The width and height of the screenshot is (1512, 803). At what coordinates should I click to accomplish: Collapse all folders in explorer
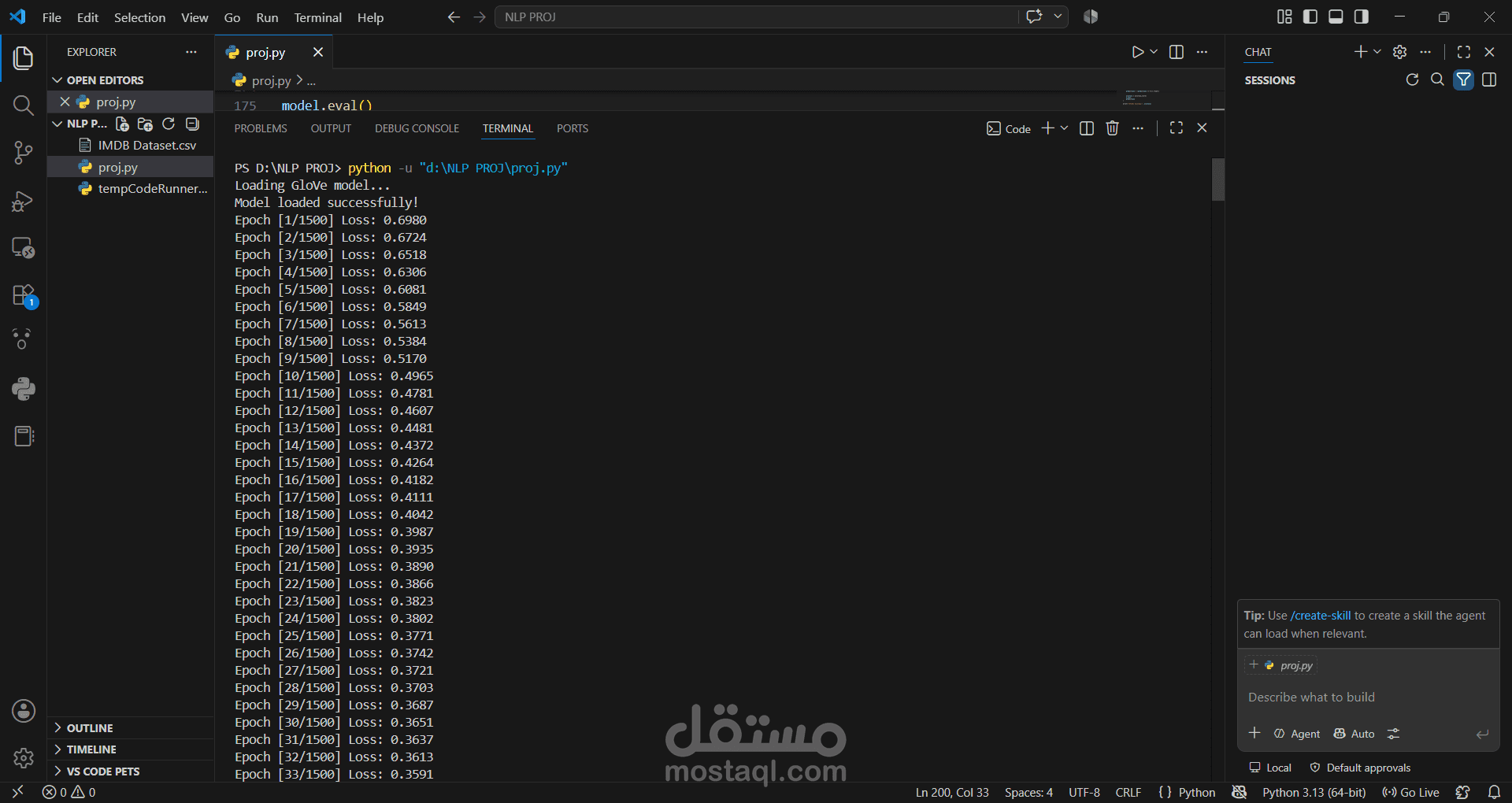[x=192, y=124]
